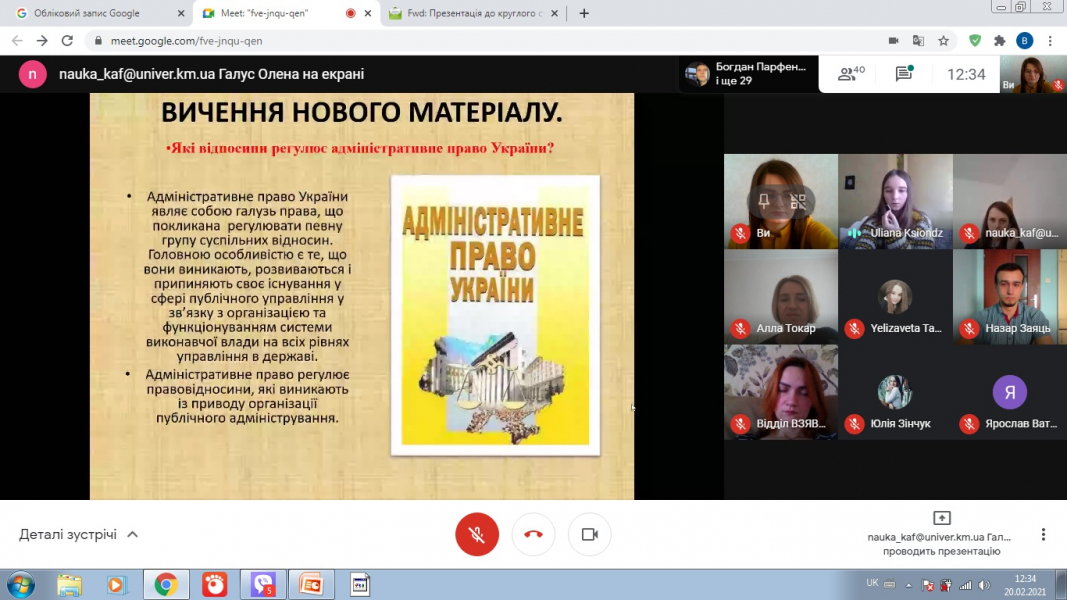The width and height of the screenshot is (1067, 600).
Task: Switch to the Обліковий запис Google tab
Action: click(x=95, y=13)
